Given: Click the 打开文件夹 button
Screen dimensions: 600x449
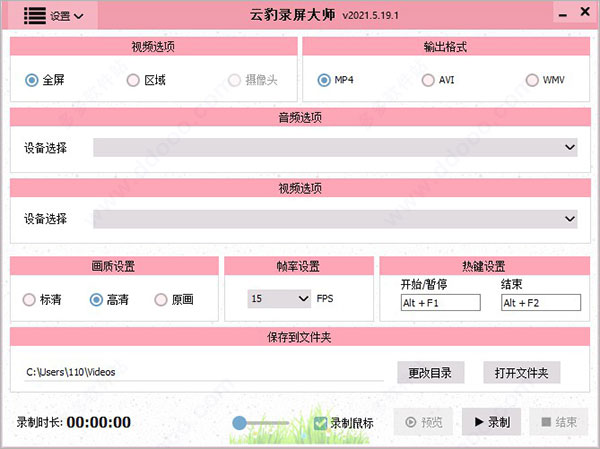Looking at the screenshot, I should [522, 372].
